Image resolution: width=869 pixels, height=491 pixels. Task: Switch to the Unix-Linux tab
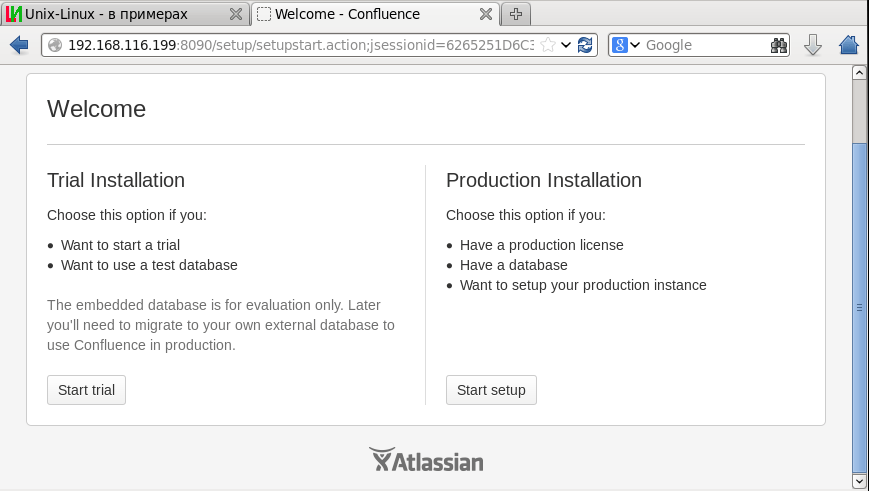pyautogui.click(x=110, y=14)
